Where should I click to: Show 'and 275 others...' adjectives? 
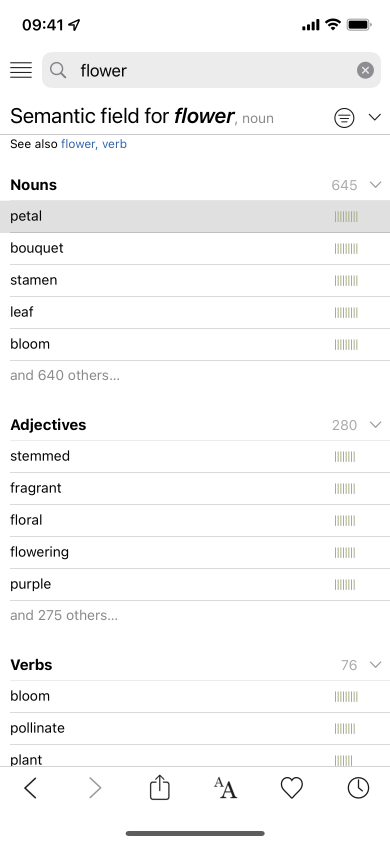coord(64,616)
